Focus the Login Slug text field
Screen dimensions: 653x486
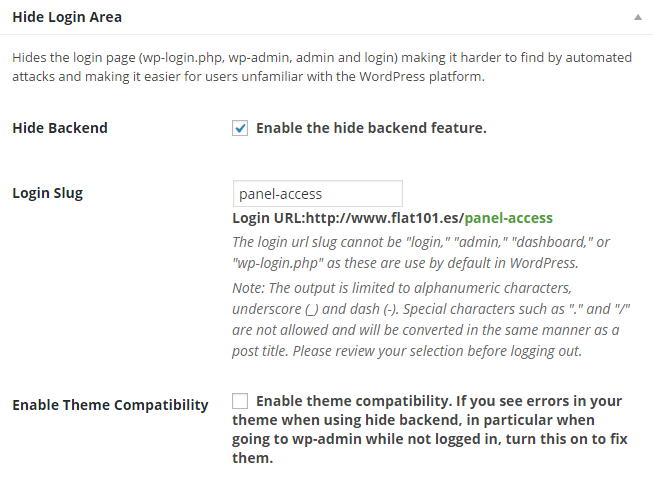(317, 193)
